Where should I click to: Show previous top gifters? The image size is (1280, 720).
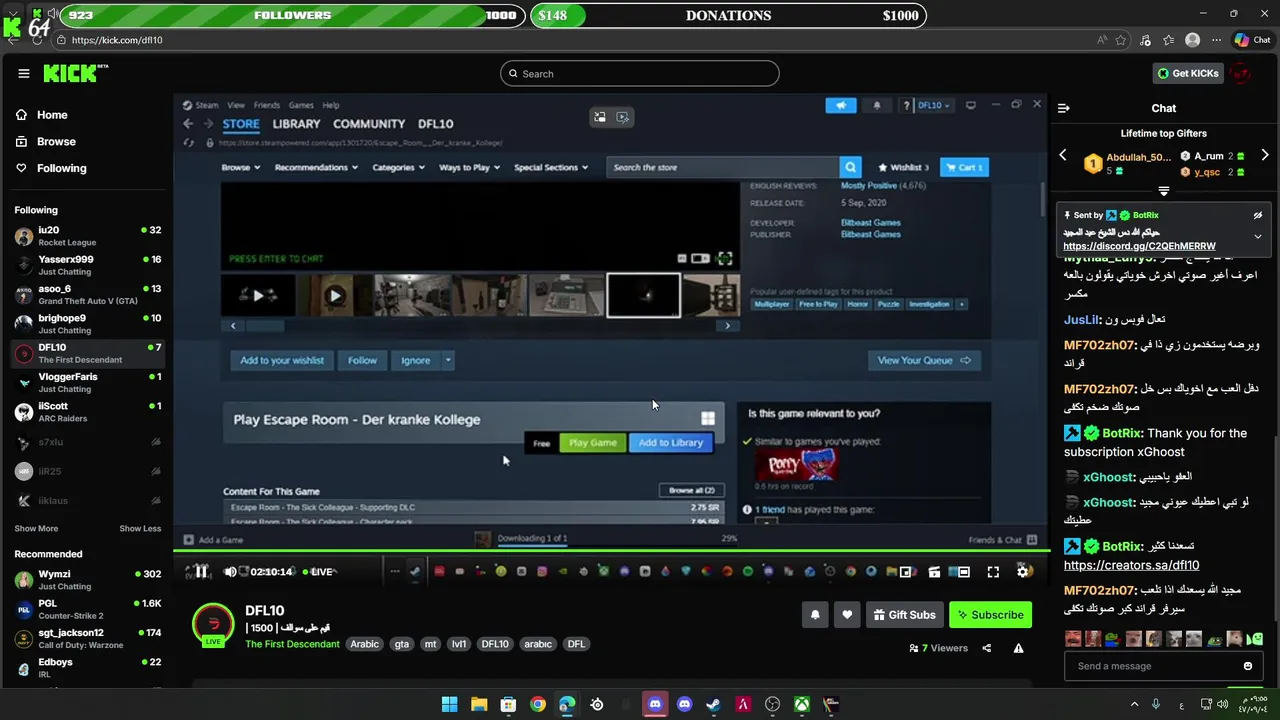point(1063,155)
